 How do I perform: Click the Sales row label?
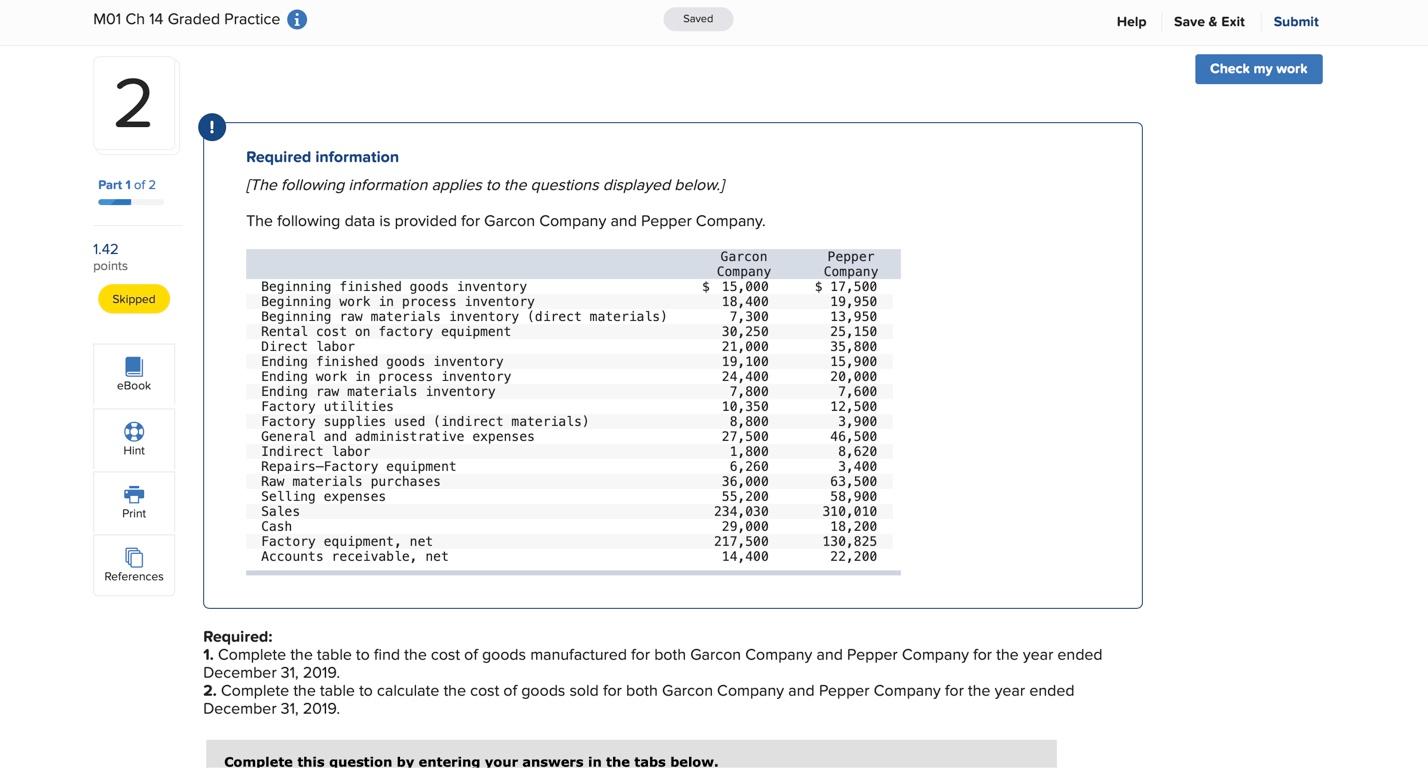pos(280,512)
